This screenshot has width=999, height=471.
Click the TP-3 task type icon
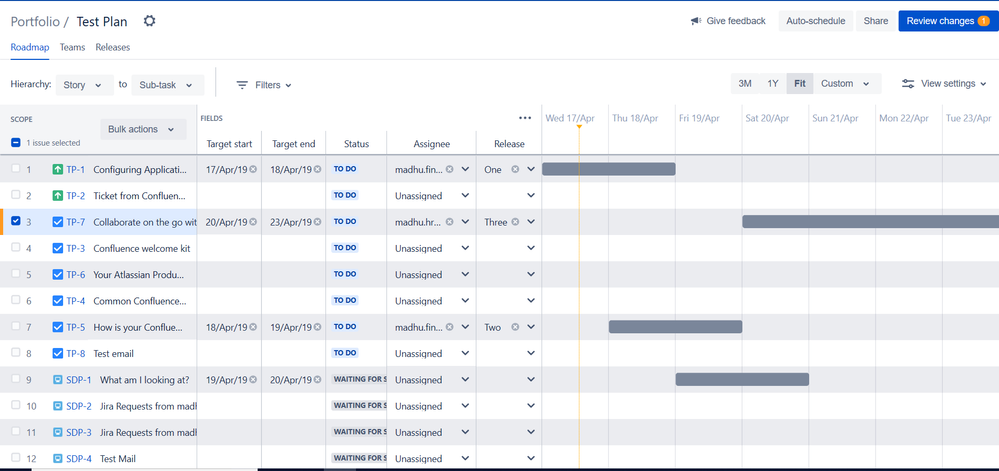coord(57,248)
